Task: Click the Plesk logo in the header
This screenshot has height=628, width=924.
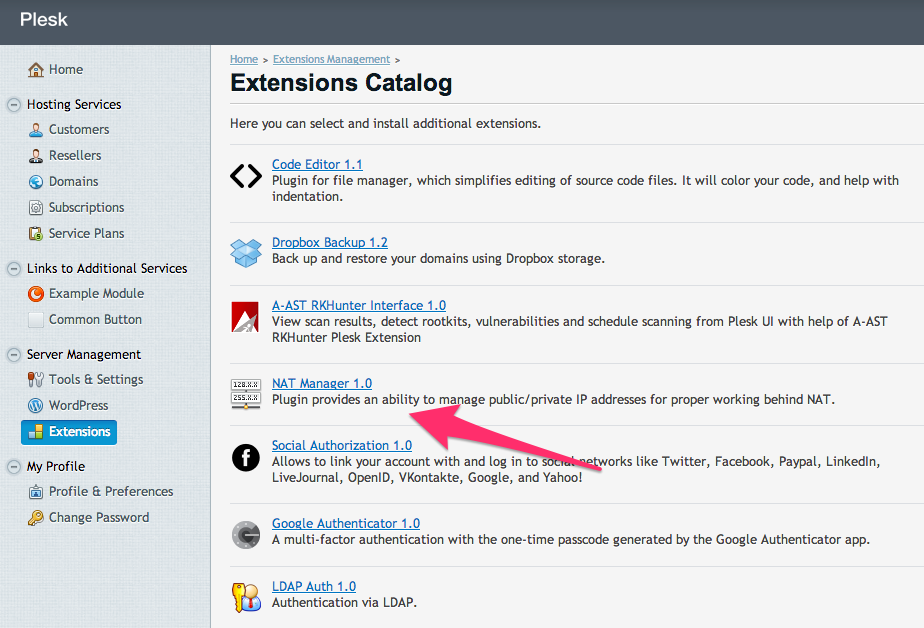Action: point(44,19)
